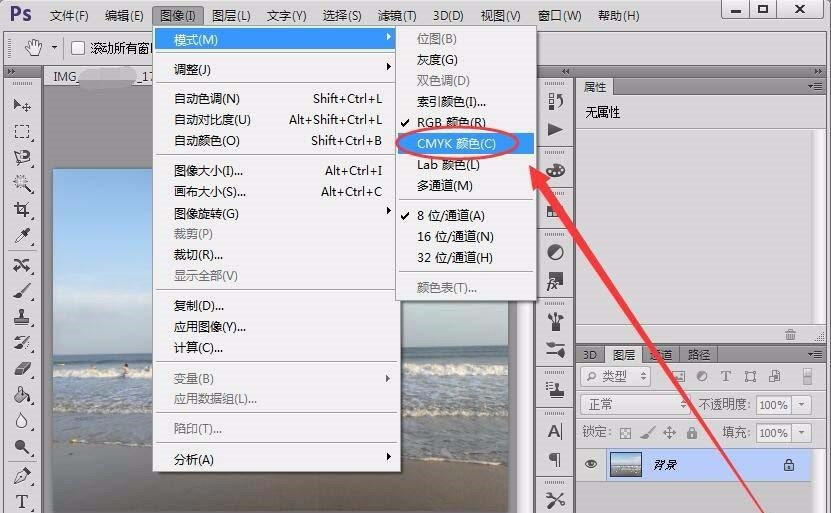The height and width of the screenshot is (513, 831).
Task: Open the Adjustments panel icon
Action: 556,253
